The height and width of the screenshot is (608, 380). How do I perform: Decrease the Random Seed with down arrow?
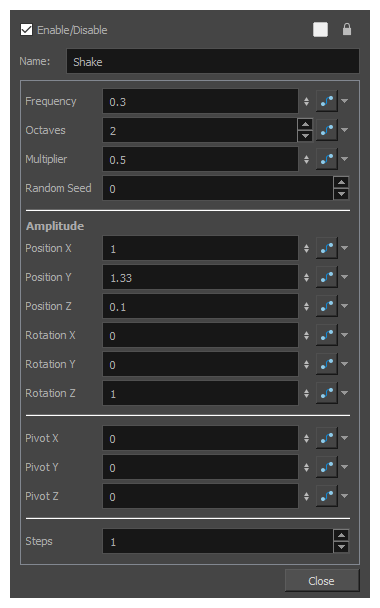(341, 194)
